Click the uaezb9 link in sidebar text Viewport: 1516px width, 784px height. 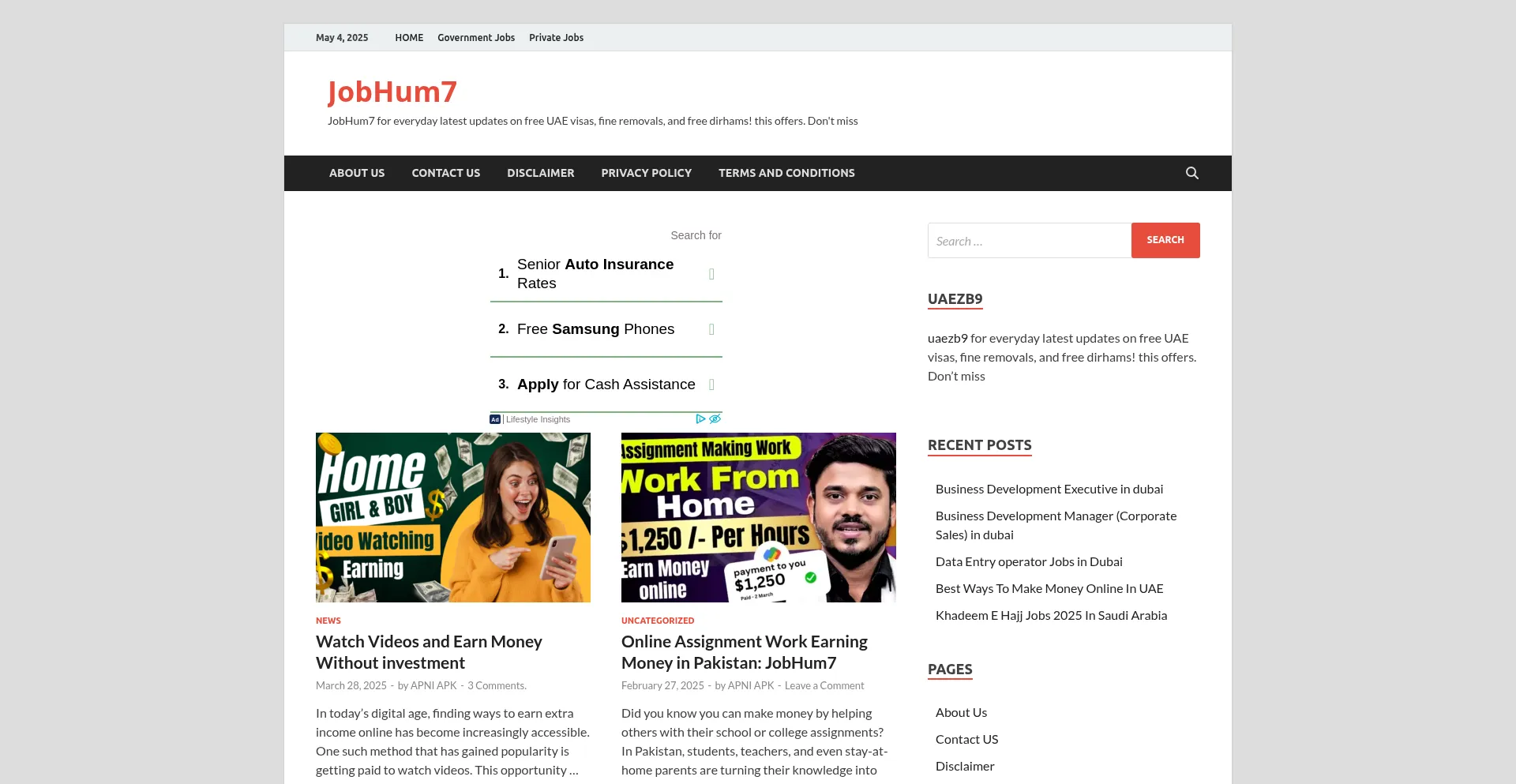pos(947,338)
